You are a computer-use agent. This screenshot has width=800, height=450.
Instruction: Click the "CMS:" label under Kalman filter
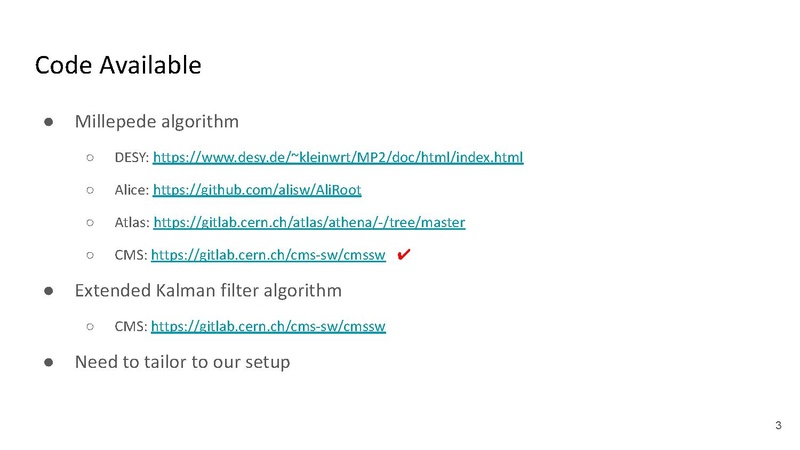pos(131,326)
